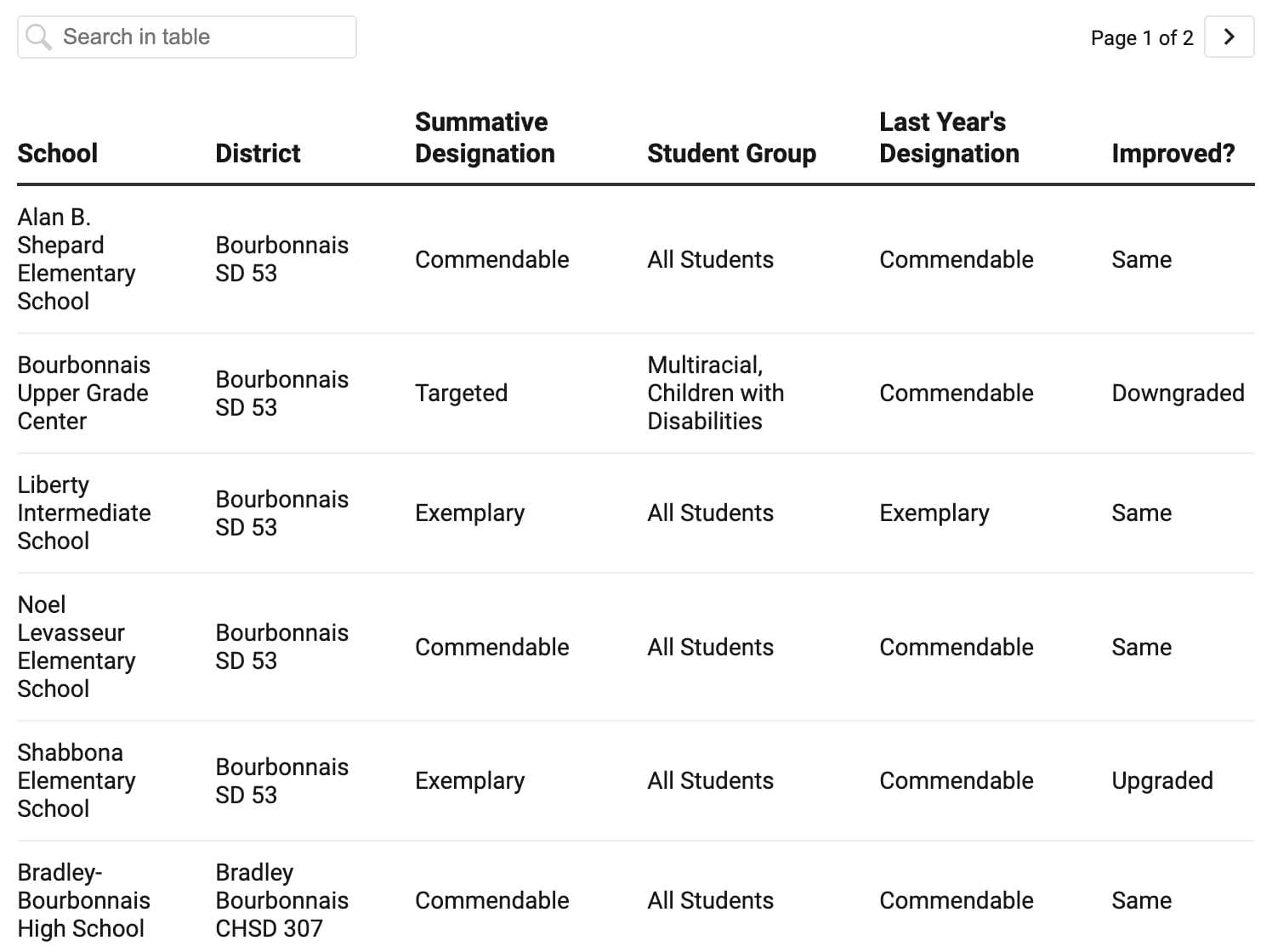Sort by Student Group header
The height and width of the screenshot is (952, 1272).
(x=731, y=153)
